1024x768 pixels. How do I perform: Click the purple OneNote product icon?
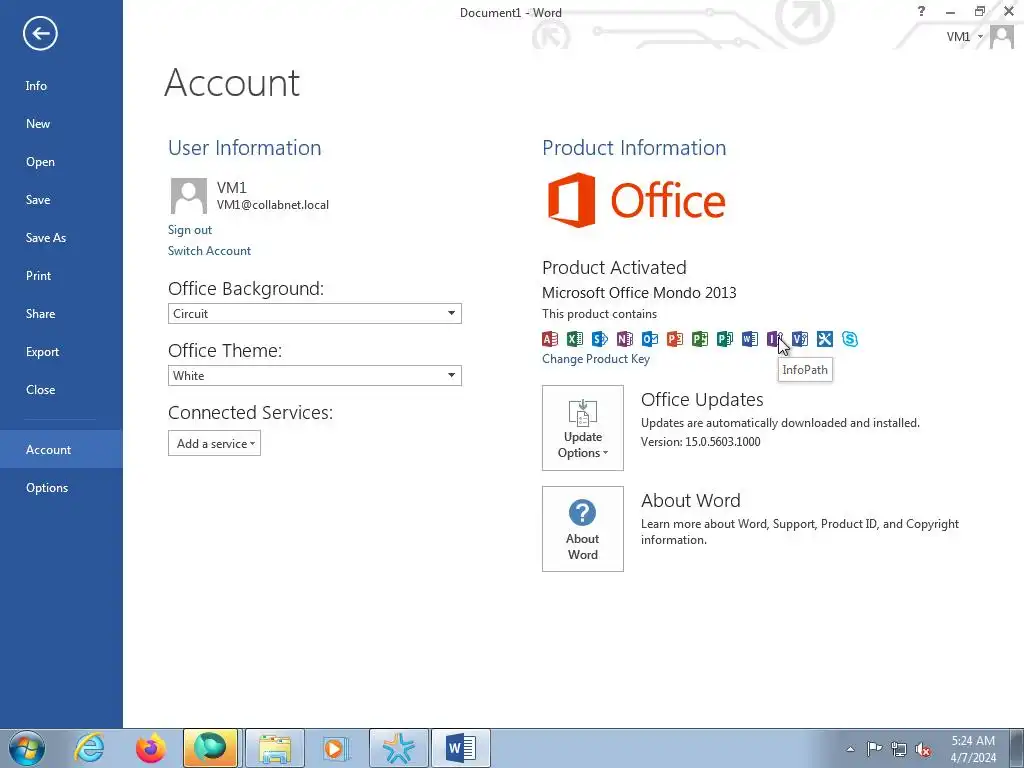624,338
